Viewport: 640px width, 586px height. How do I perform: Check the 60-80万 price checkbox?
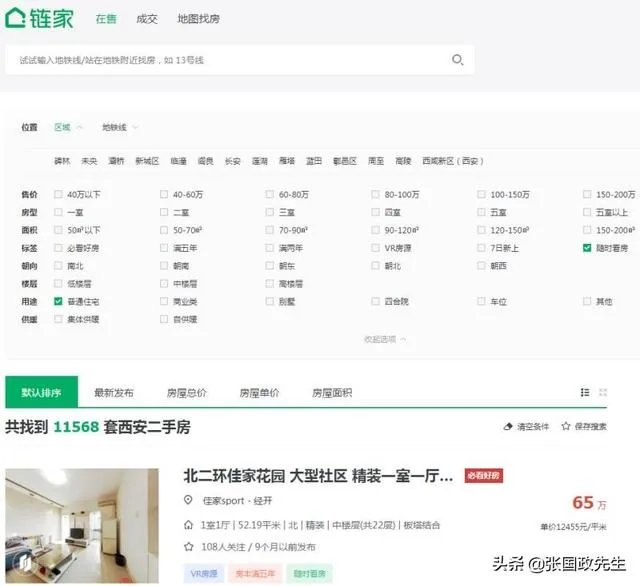[x=269, y=194]
